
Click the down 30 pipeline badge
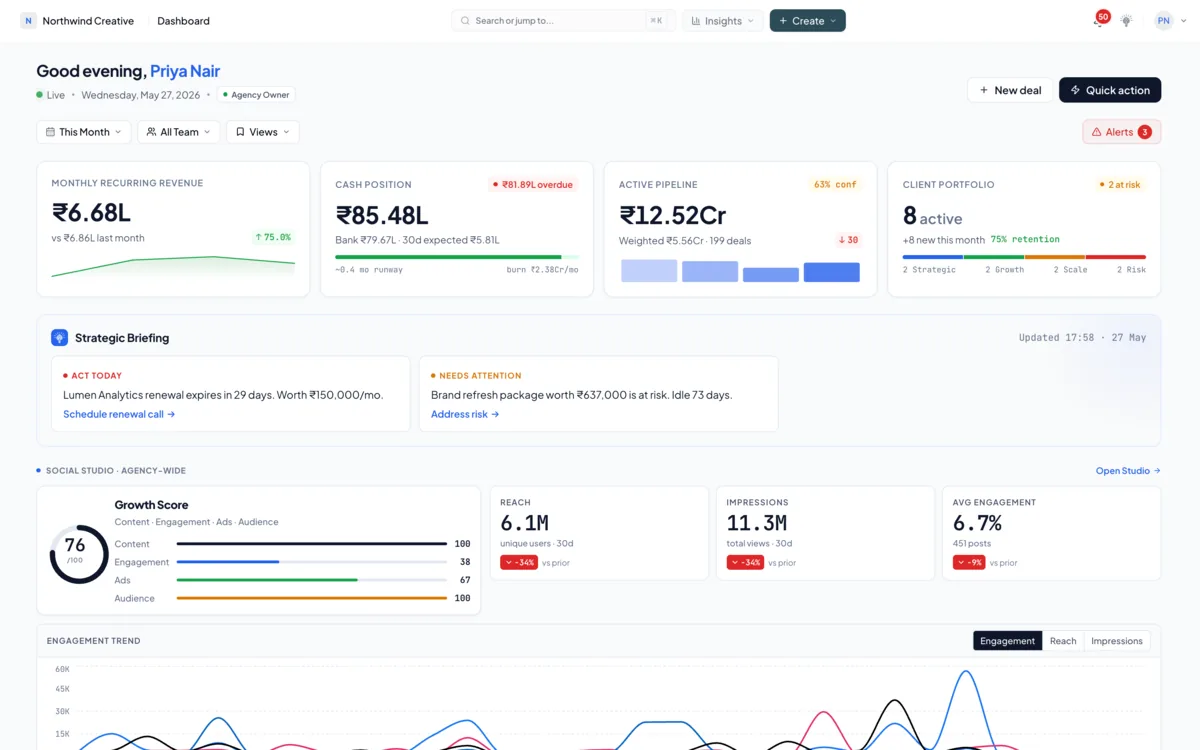pos(848,240)
